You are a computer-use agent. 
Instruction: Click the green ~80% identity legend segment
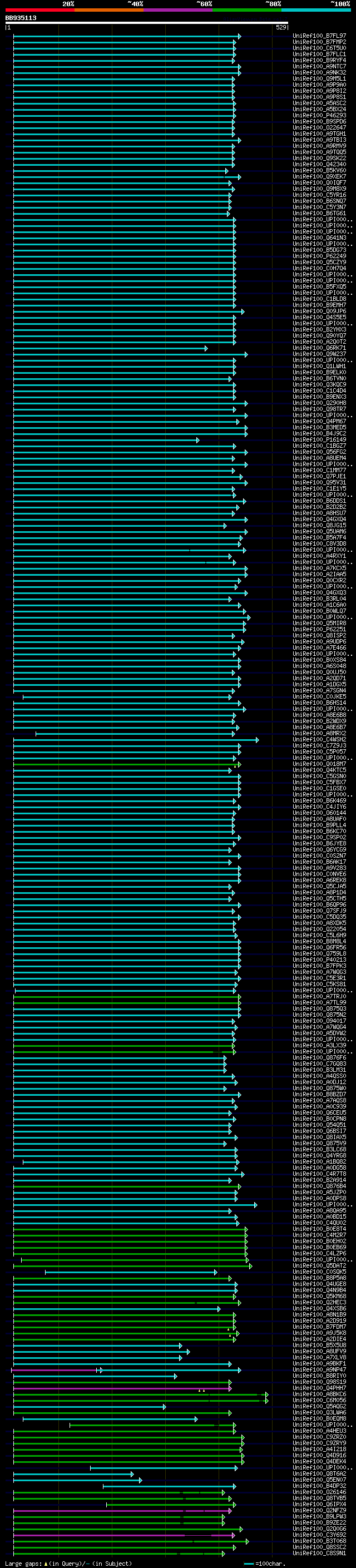(x=247, y=10)
